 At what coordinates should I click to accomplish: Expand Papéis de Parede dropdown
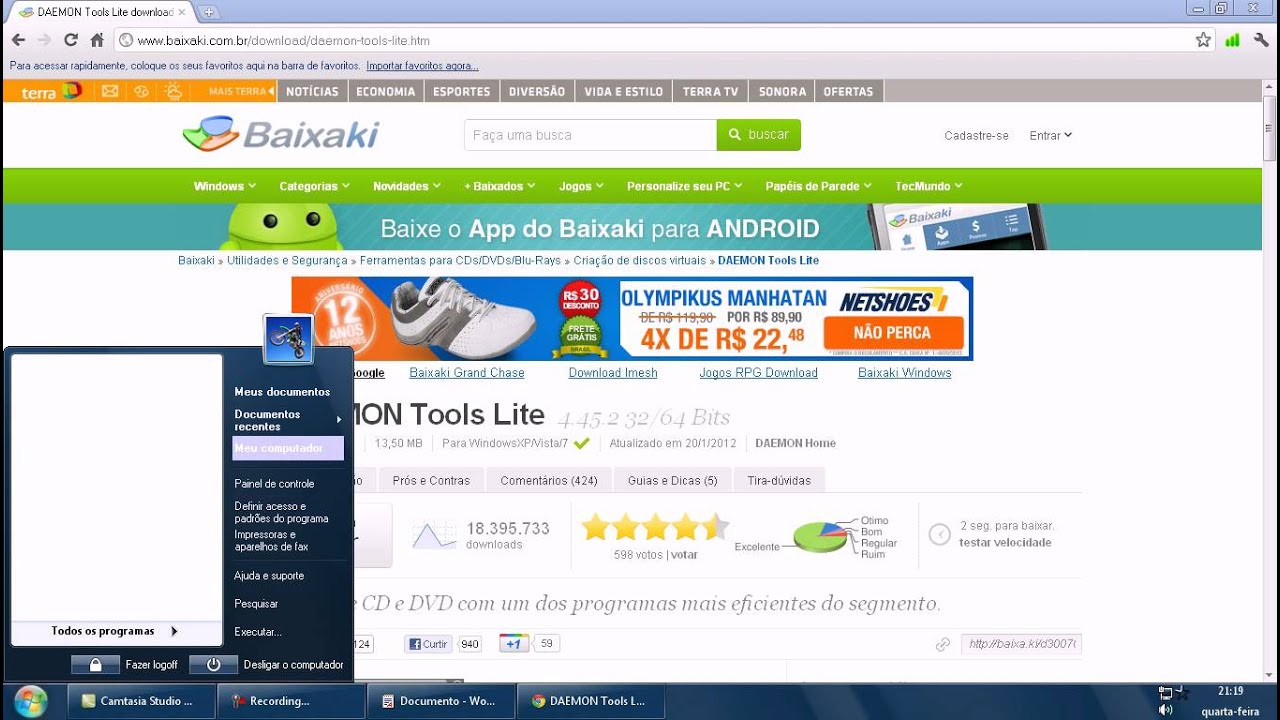[819, 186]
